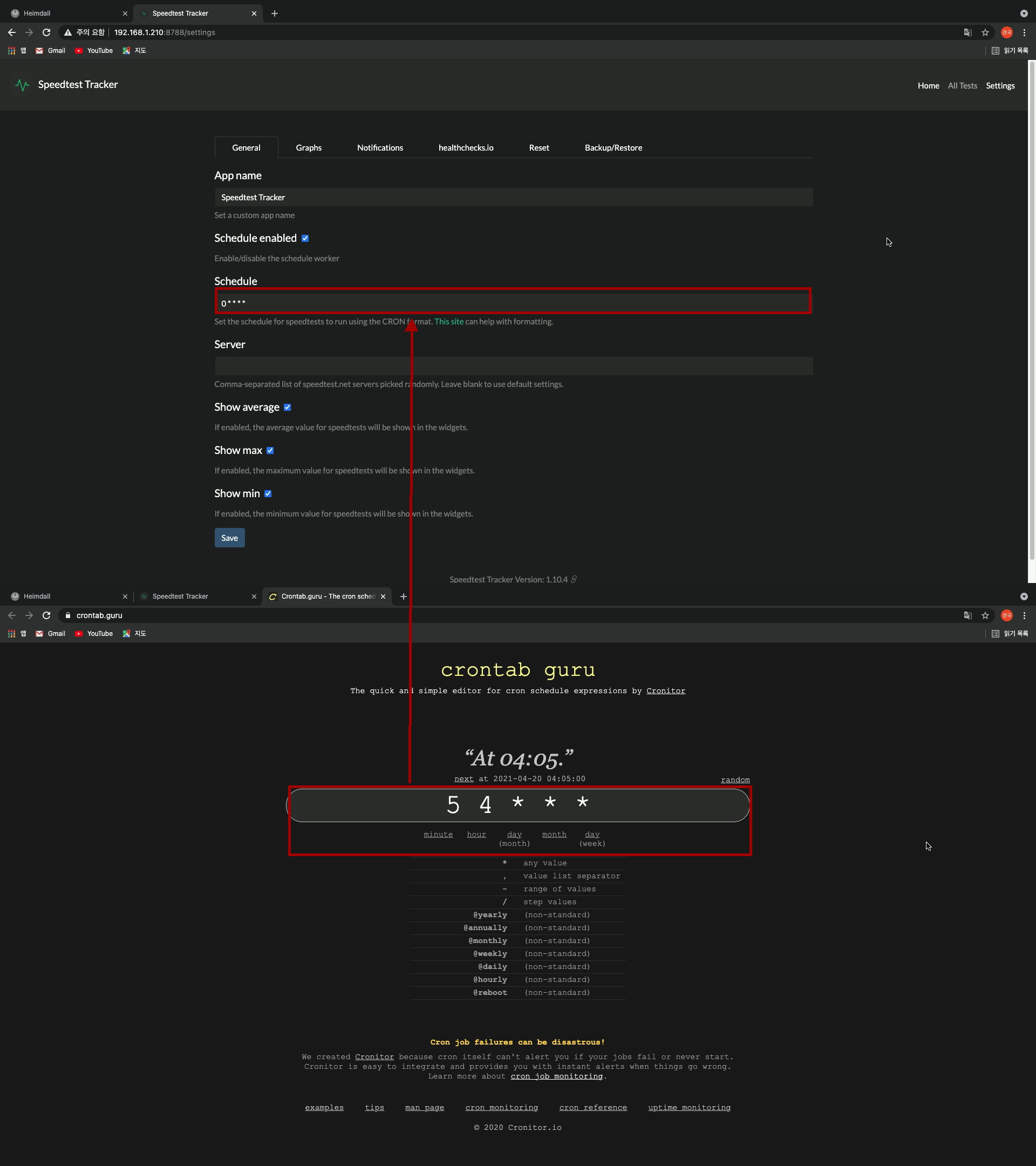
Task: Uncheck the Schedule enabled checkbox
Action: tap(305, 239)
